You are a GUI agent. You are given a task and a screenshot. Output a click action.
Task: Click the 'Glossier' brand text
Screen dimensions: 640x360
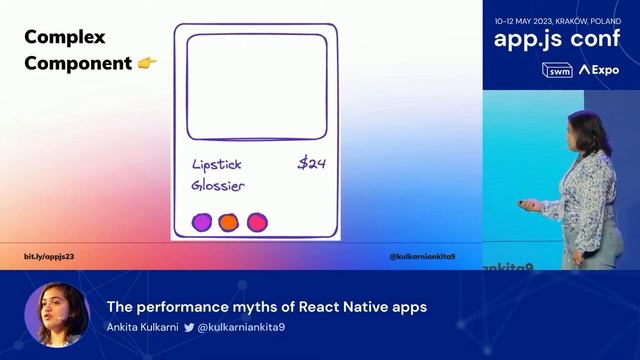click(x=218, y=186)
